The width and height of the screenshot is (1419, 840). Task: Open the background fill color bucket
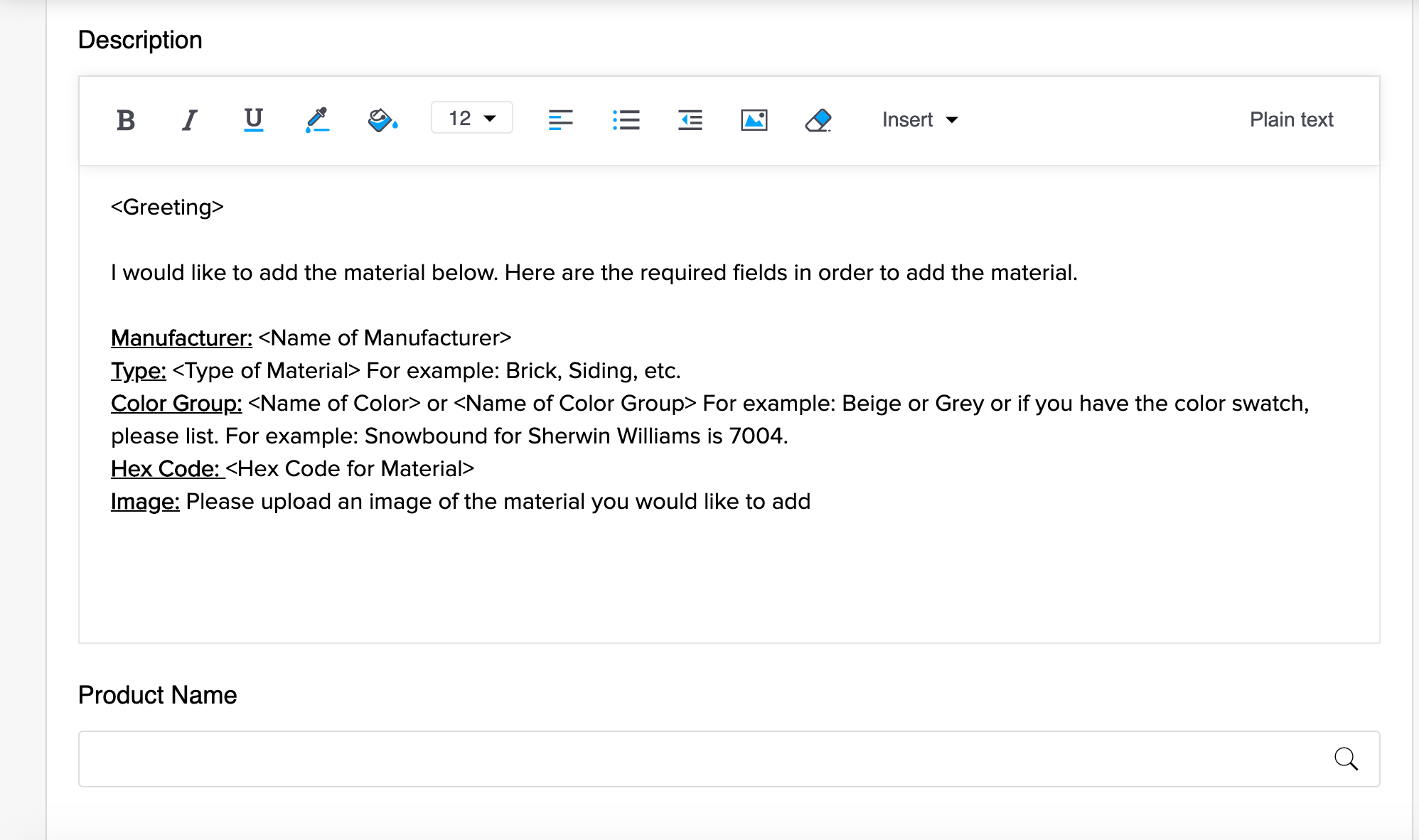pyautogui.click(x=382, y=119)
